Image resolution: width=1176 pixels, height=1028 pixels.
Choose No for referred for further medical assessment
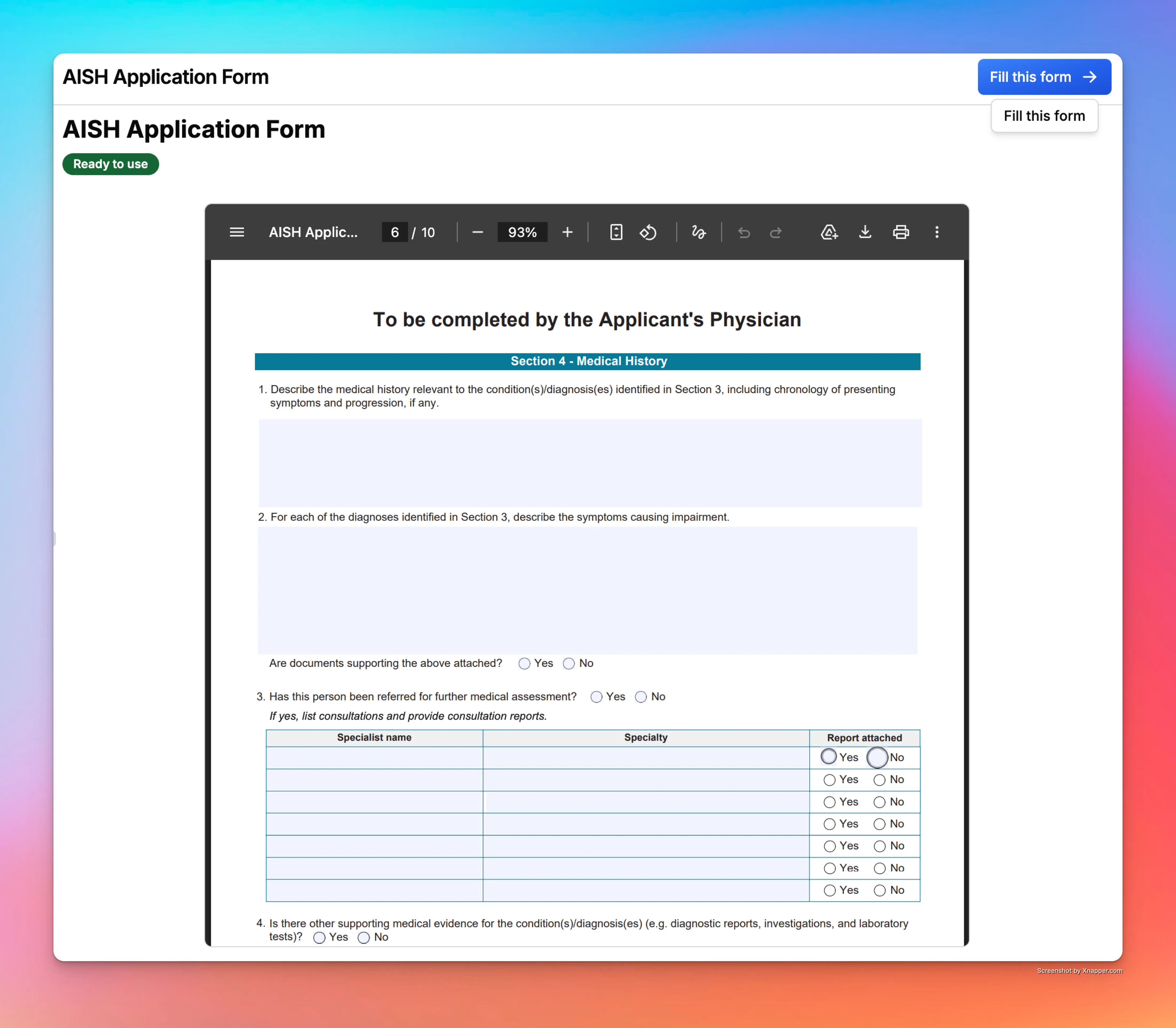click(641, 696)
